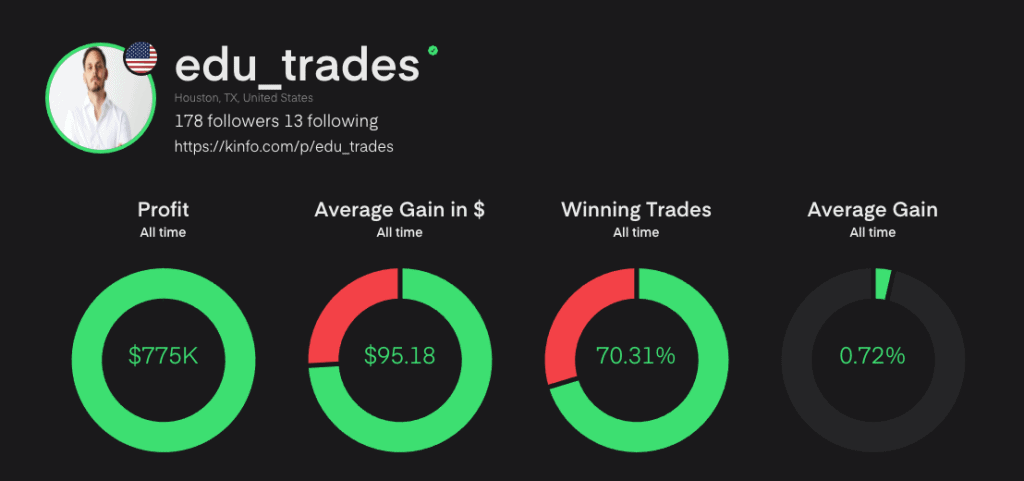Image resolution: width=1024 pixels, height=481 pixels.
Task: Open "All time" period under Average Gain in $
Action: pyautogui.click(x=399, y=233)
